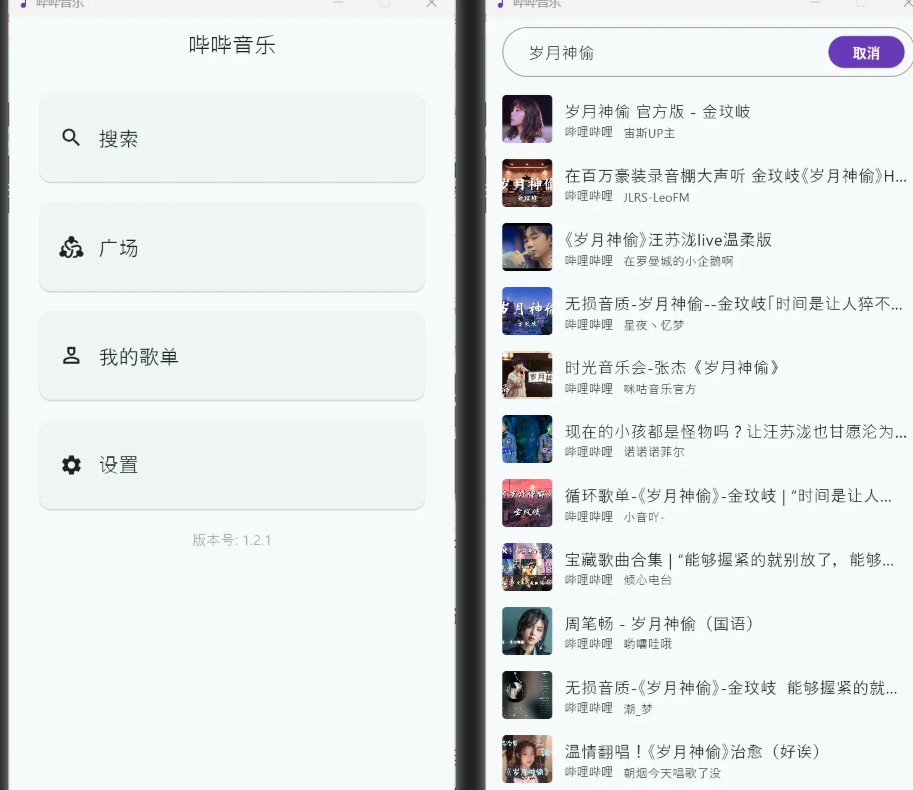Click the person icon beside 我的歌单
Screen dimensions: 913x790
71,356
